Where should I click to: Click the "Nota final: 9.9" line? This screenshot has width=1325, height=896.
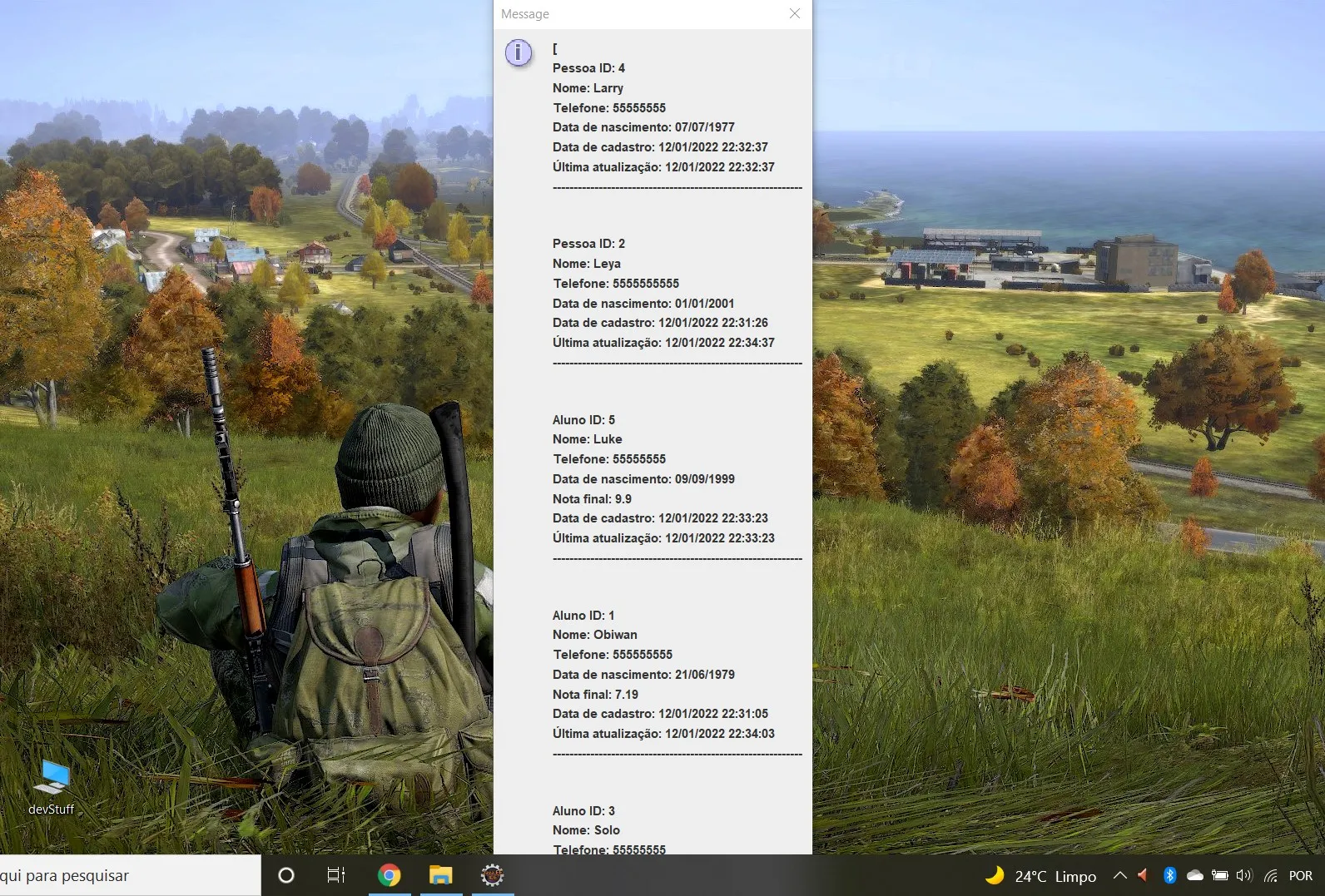coord(593,499)
